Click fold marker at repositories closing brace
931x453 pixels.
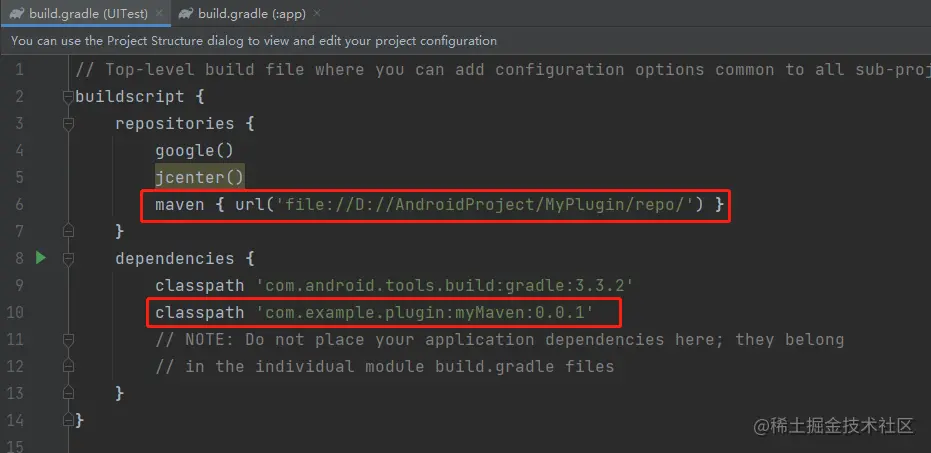(x=68, y=231)
